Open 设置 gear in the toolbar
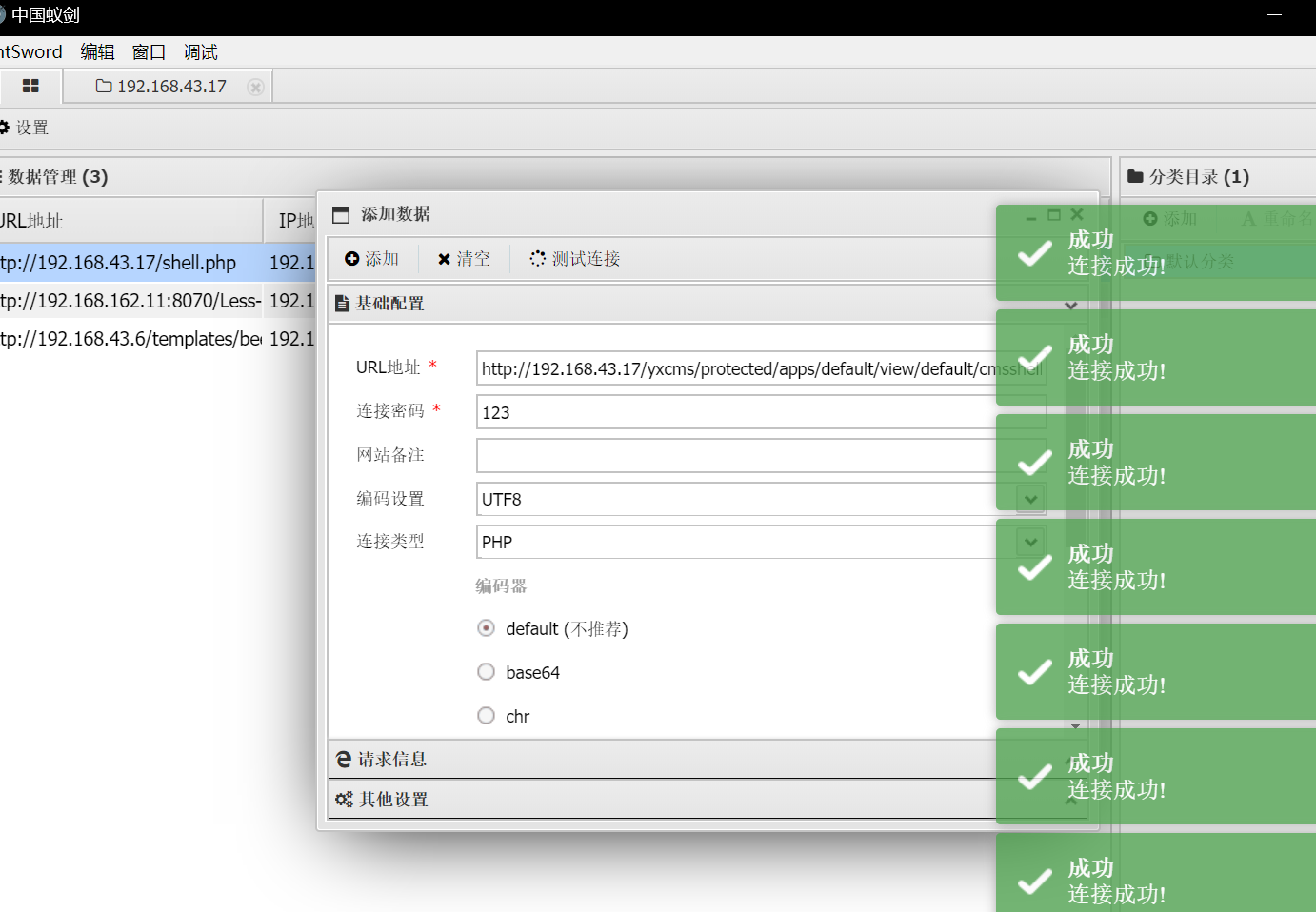The height and width of the screenshot is (912, 1316). tap(25, 128)
